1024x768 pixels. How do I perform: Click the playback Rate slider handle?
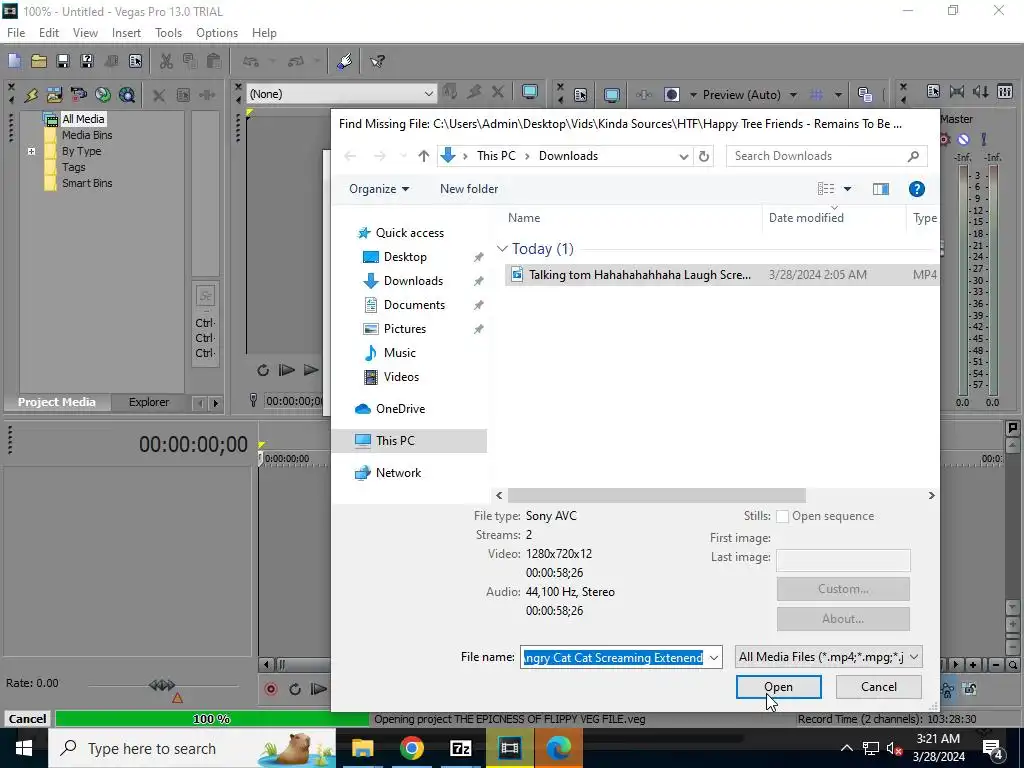click(162, 685)
